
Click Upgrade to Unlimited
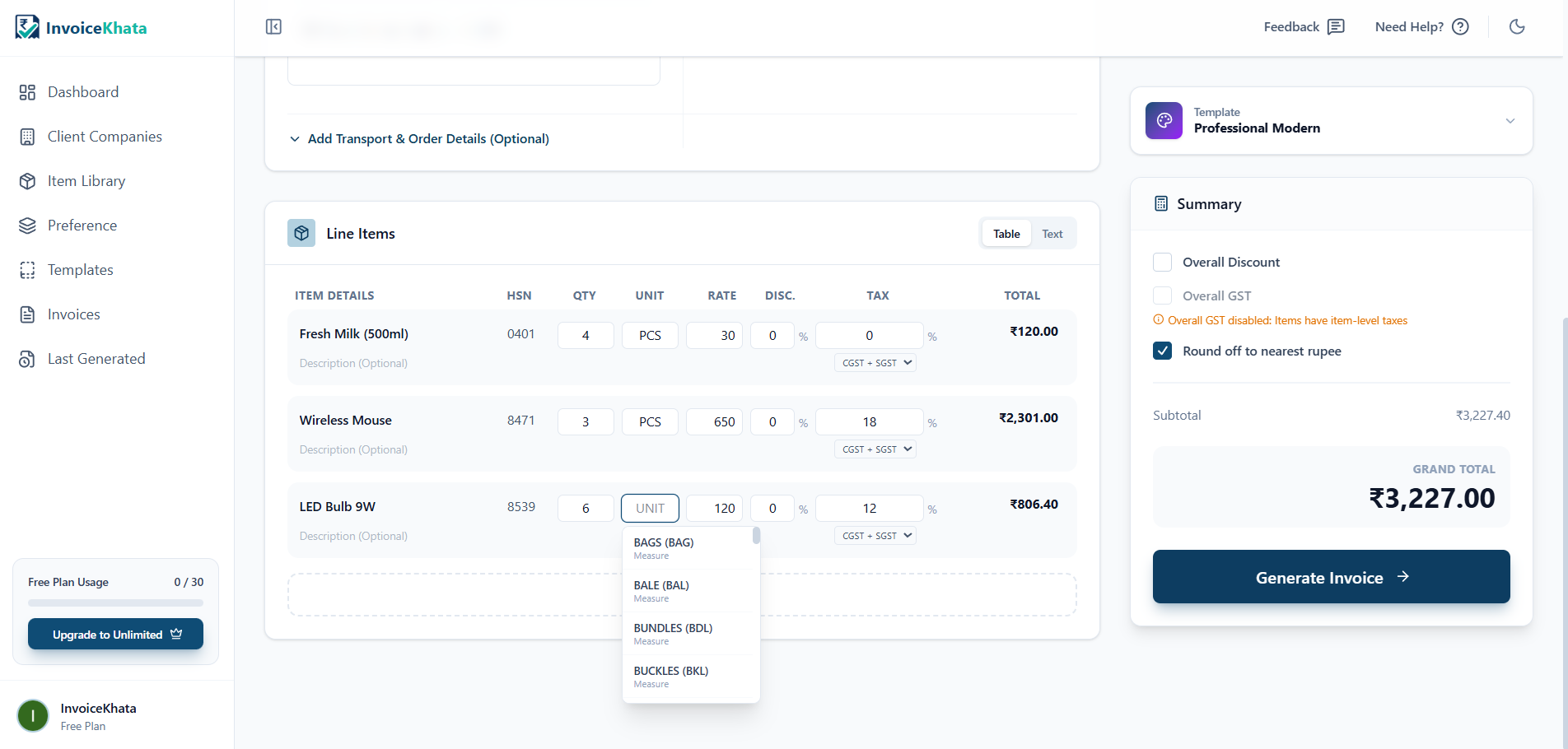(115, 634)
